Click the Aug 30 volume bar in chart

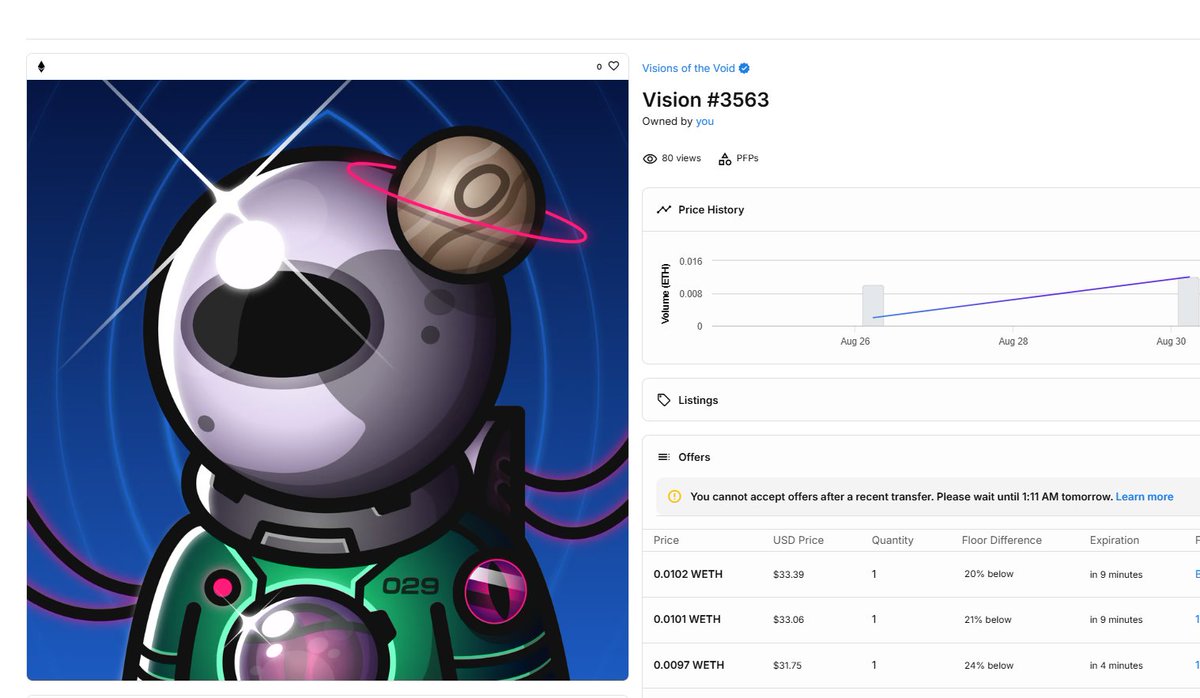(x=1188, y=302)
